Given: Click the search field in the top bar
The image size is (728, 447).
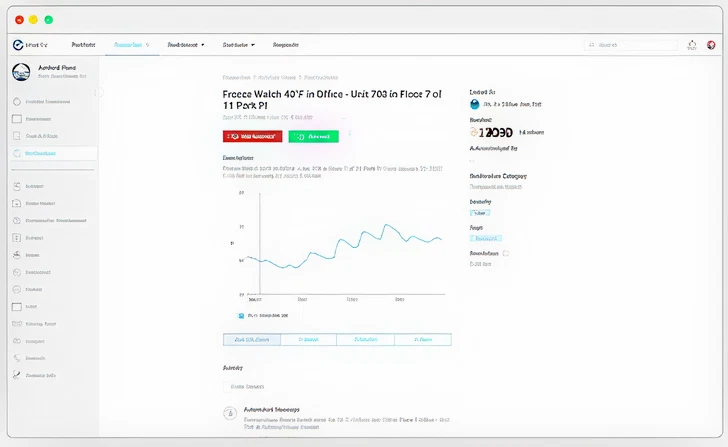Looking at the screenshot, I should (629, 45).
